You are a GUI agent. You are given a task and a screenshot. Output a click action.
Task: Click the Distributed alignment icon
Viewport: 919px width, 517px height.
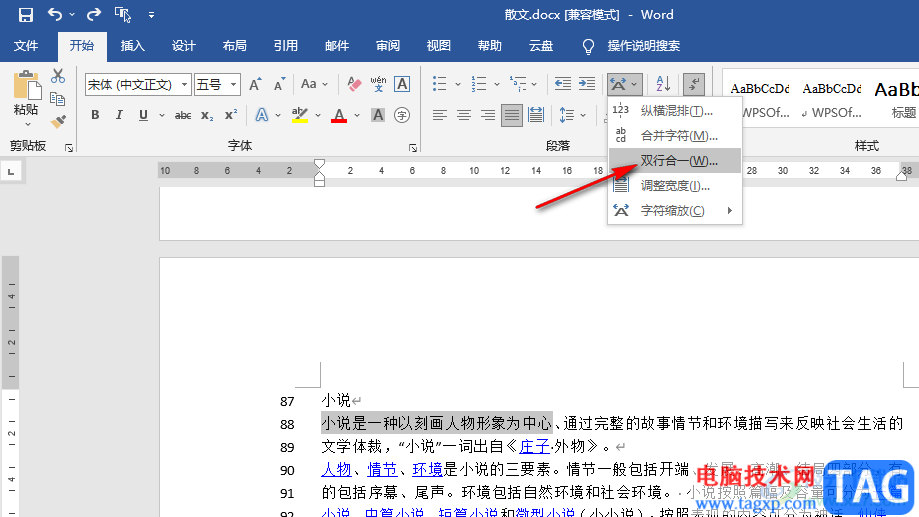[536, 115]
